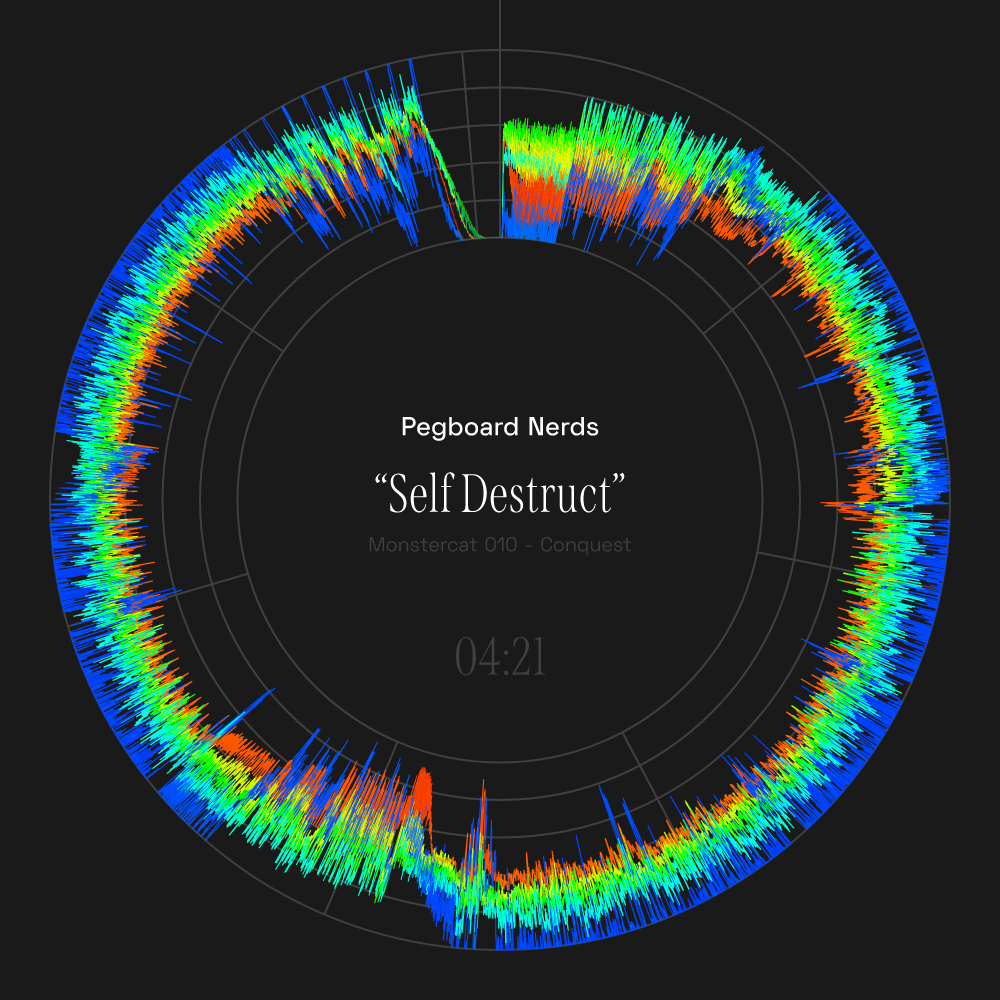
Task: Click the song title "Self Destruct"
Action: pyautogui.click(x=499, y=493)
